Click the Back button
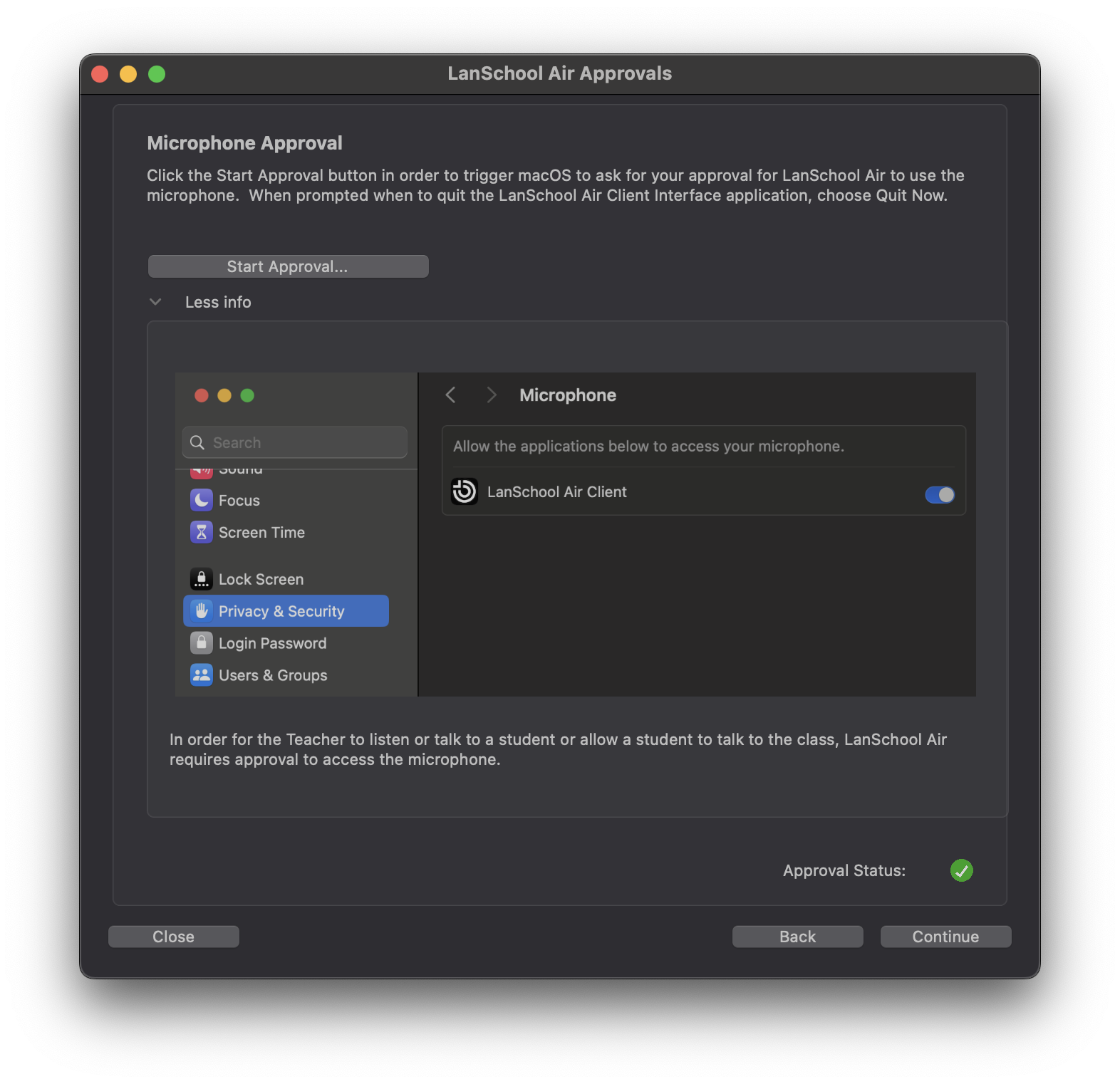1120x1084 pixels. click(x=798, y=937)
